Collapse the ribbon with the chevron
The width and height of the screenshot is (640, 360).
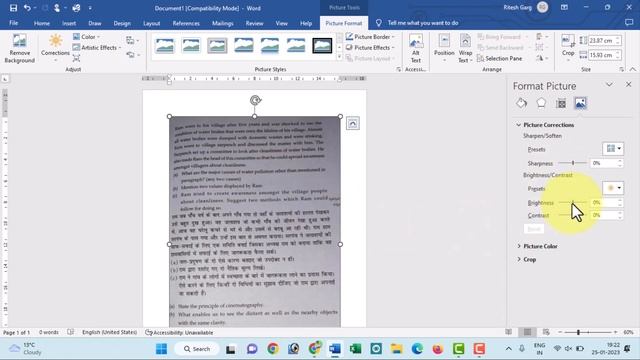pyautogui.click(x=633, y=69)
